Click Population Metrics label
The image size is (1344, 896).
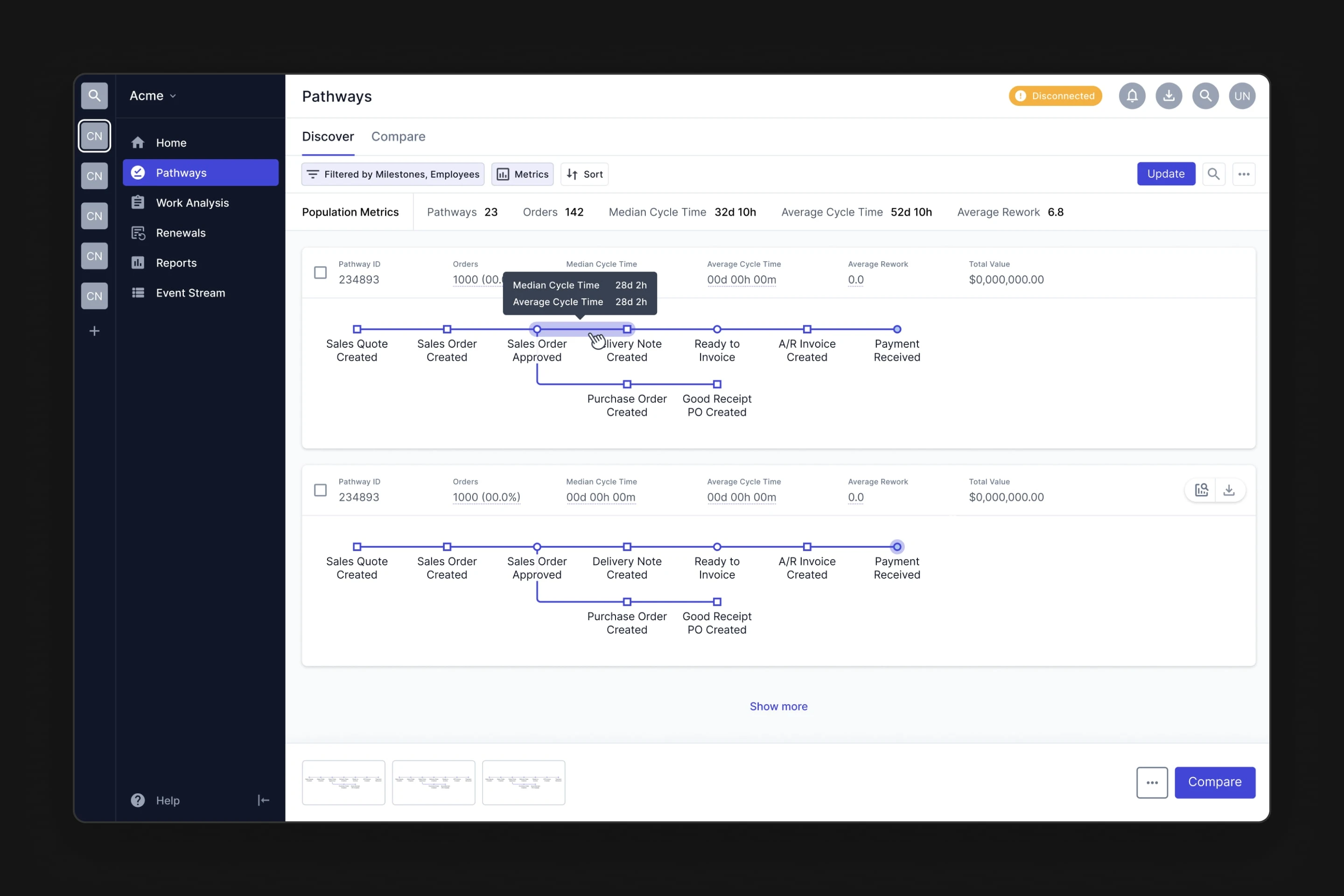pos(350,212)
